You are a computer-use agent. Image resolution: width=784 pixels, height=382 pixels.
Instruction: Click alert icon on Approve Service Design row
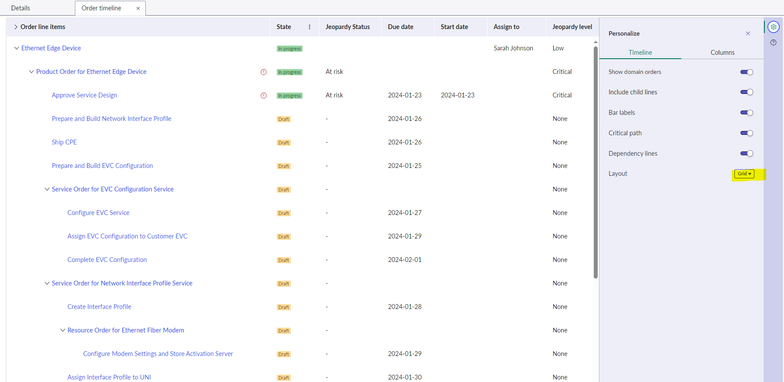tap(264, 96)
